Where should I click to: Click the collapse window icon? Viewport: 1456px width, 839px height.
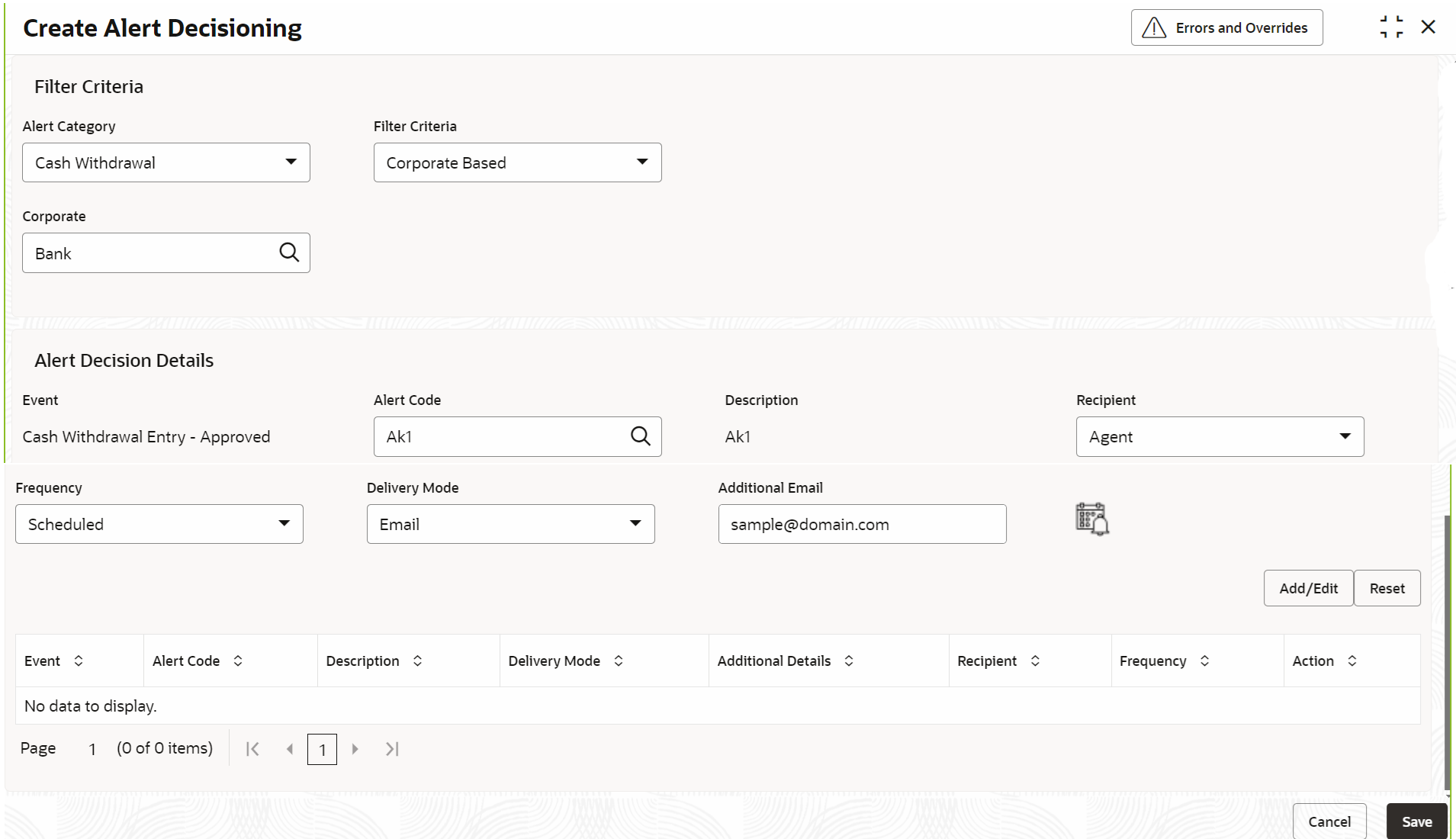click(1391, 27)
